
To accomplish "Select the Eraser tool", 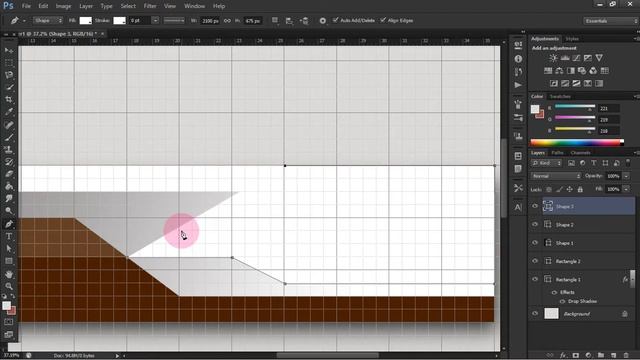I will pyautogui.click(x=9, y=174).
